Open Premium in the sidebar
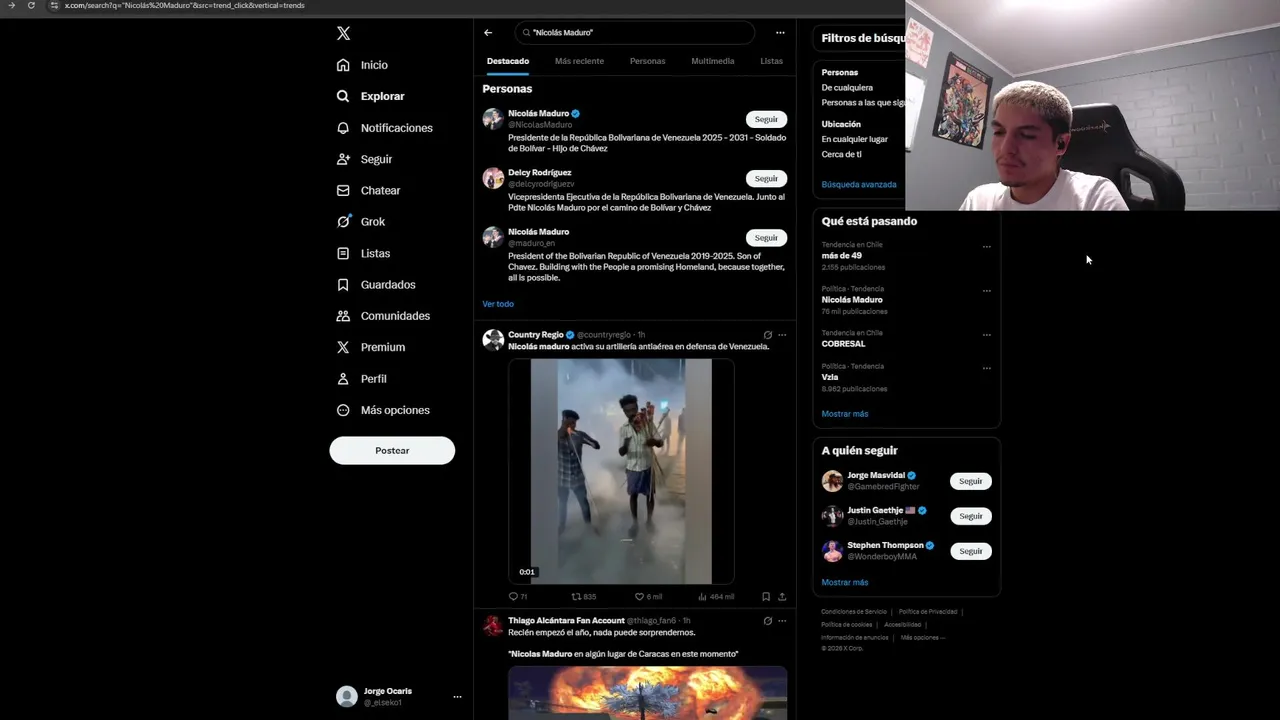Screen dimensions: 1280x720 point(370,347)
